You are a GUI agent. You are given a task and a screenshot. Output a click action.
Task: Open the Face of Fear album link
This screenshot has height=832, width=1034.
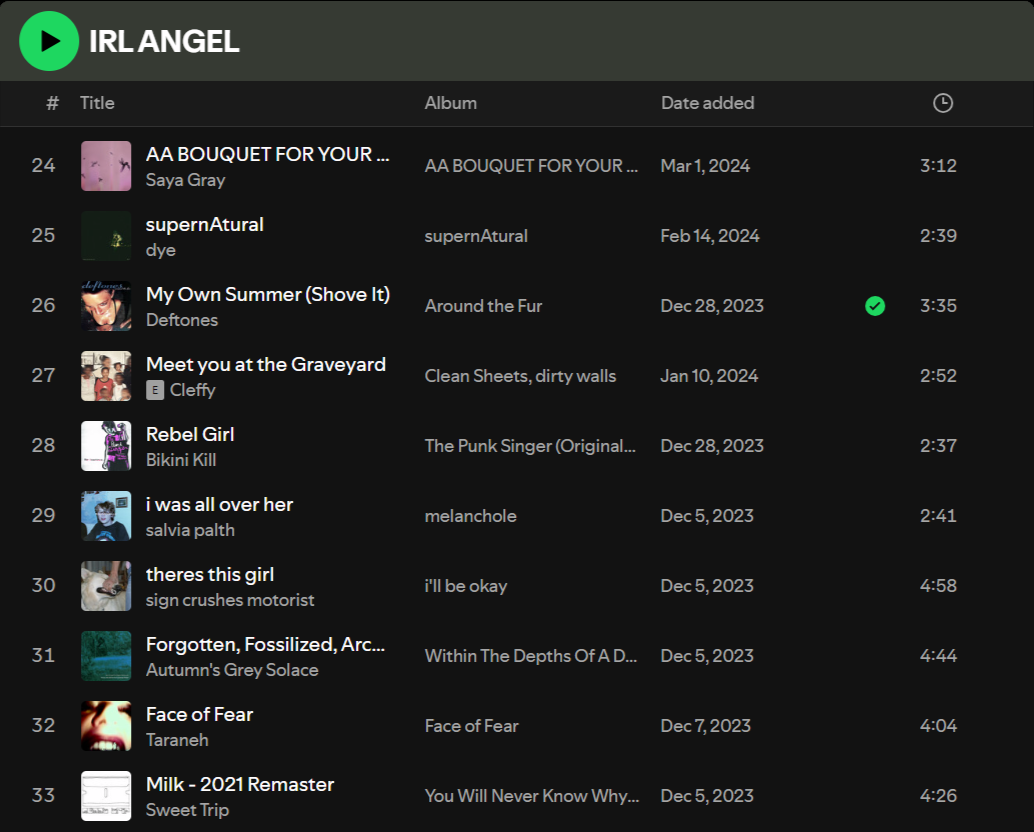coord(471,725)
